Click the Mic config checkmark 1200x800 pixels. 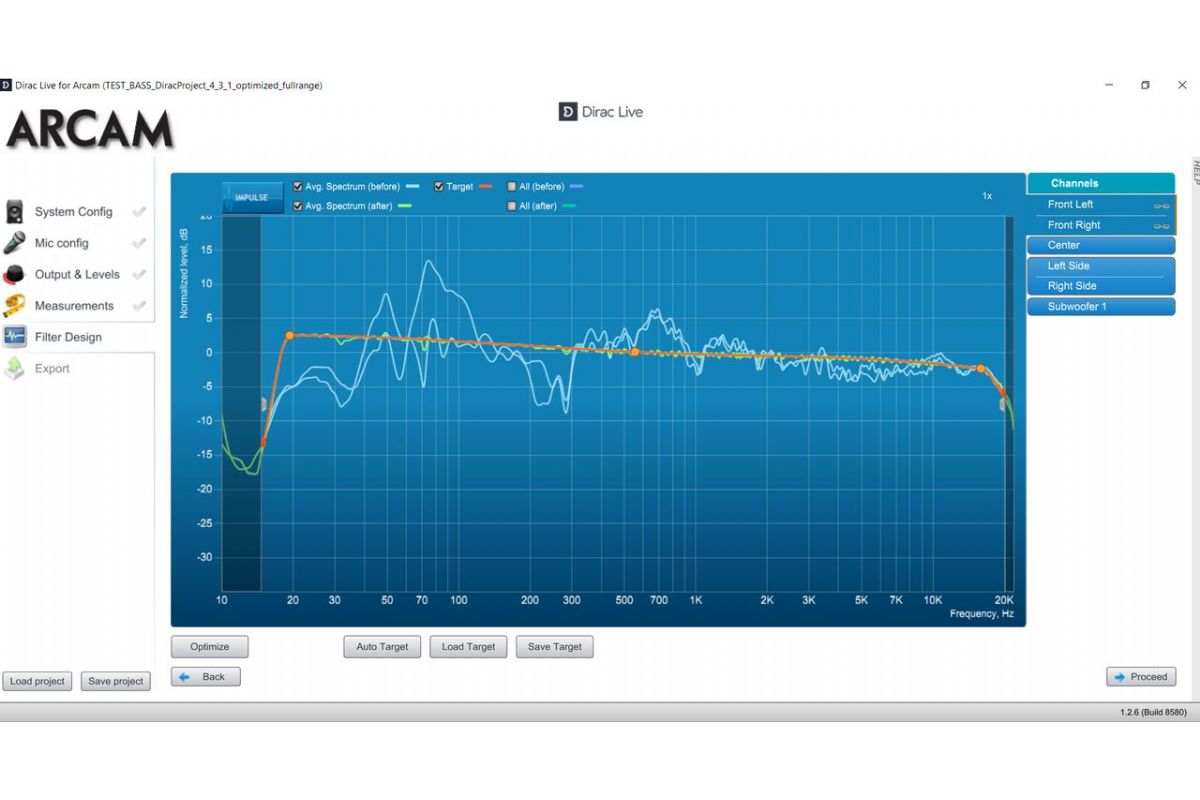pos(139,243)
